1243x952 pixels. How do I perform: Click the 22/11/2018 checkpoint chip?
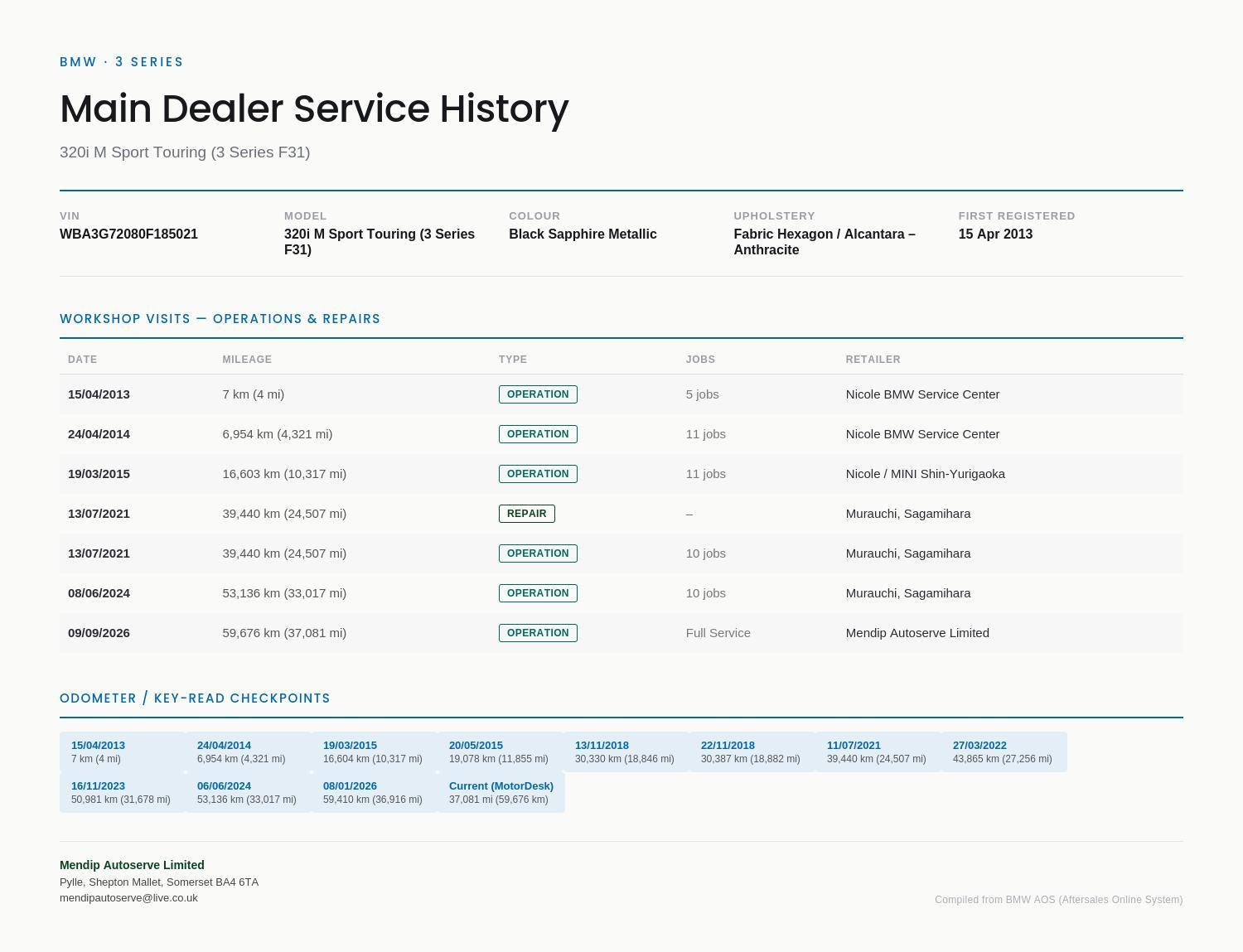click(752, 751)
